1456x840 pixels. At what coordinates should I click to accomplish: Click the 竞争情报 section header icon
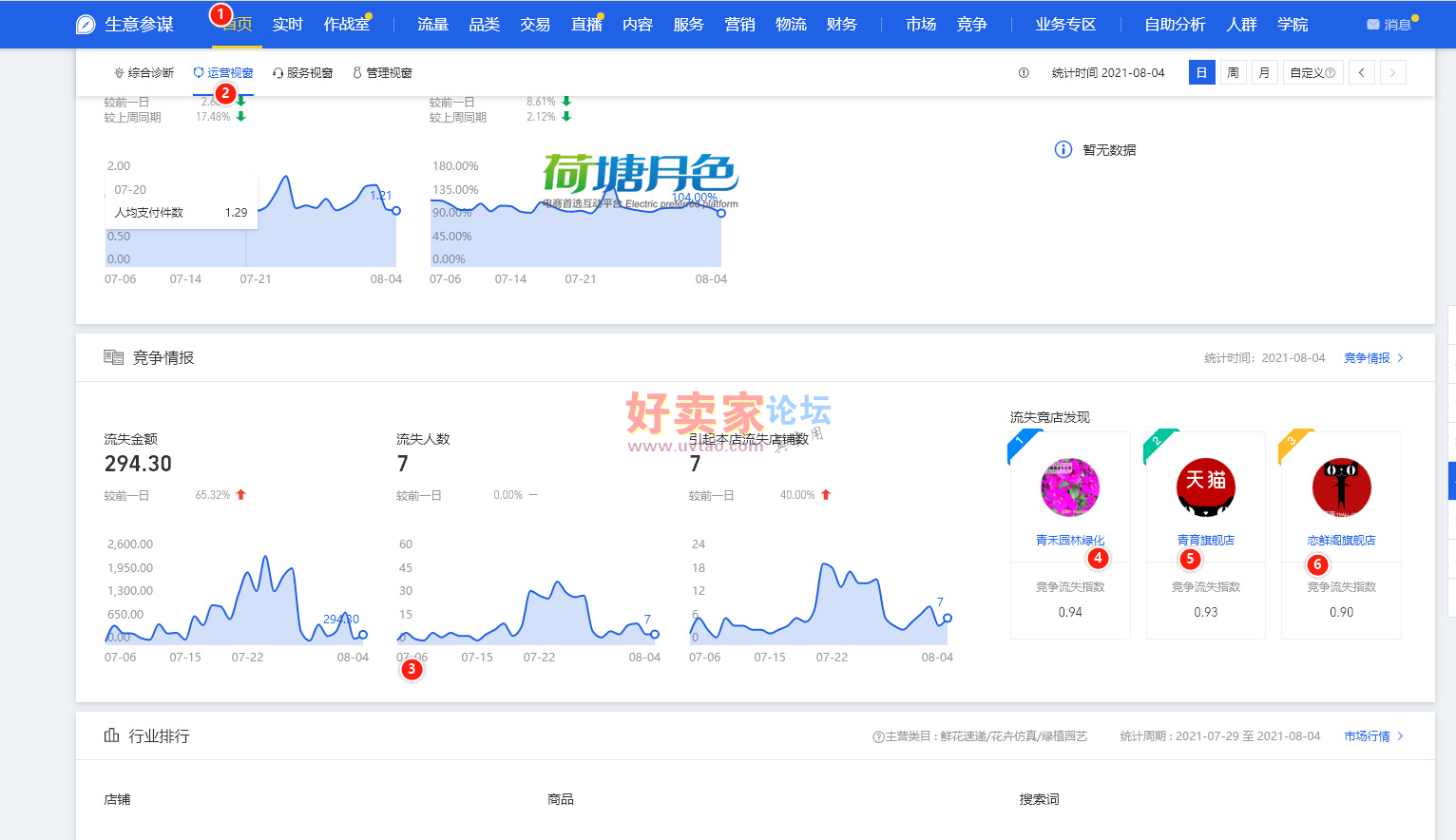(x=114, y=358)
